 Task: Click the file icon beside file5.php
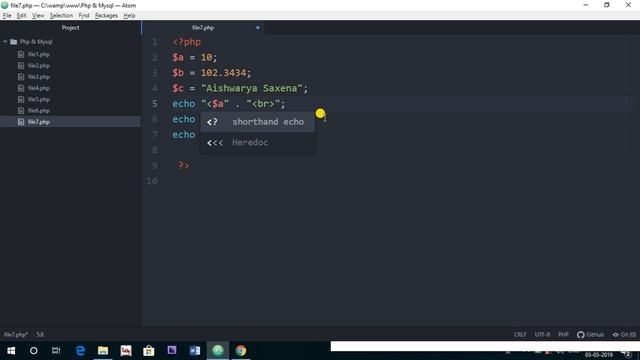coord(21,99)
